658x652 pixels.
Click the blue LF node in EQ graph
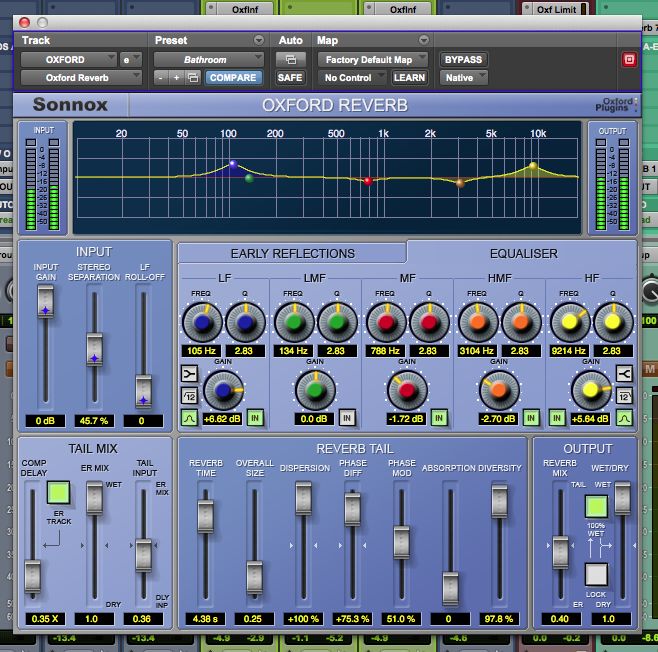[233, 164]
